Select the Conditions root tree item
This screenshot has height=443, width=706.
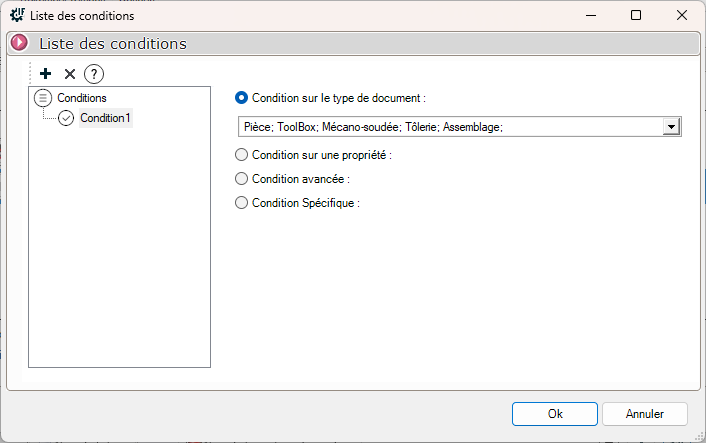(x=82, y=98)
